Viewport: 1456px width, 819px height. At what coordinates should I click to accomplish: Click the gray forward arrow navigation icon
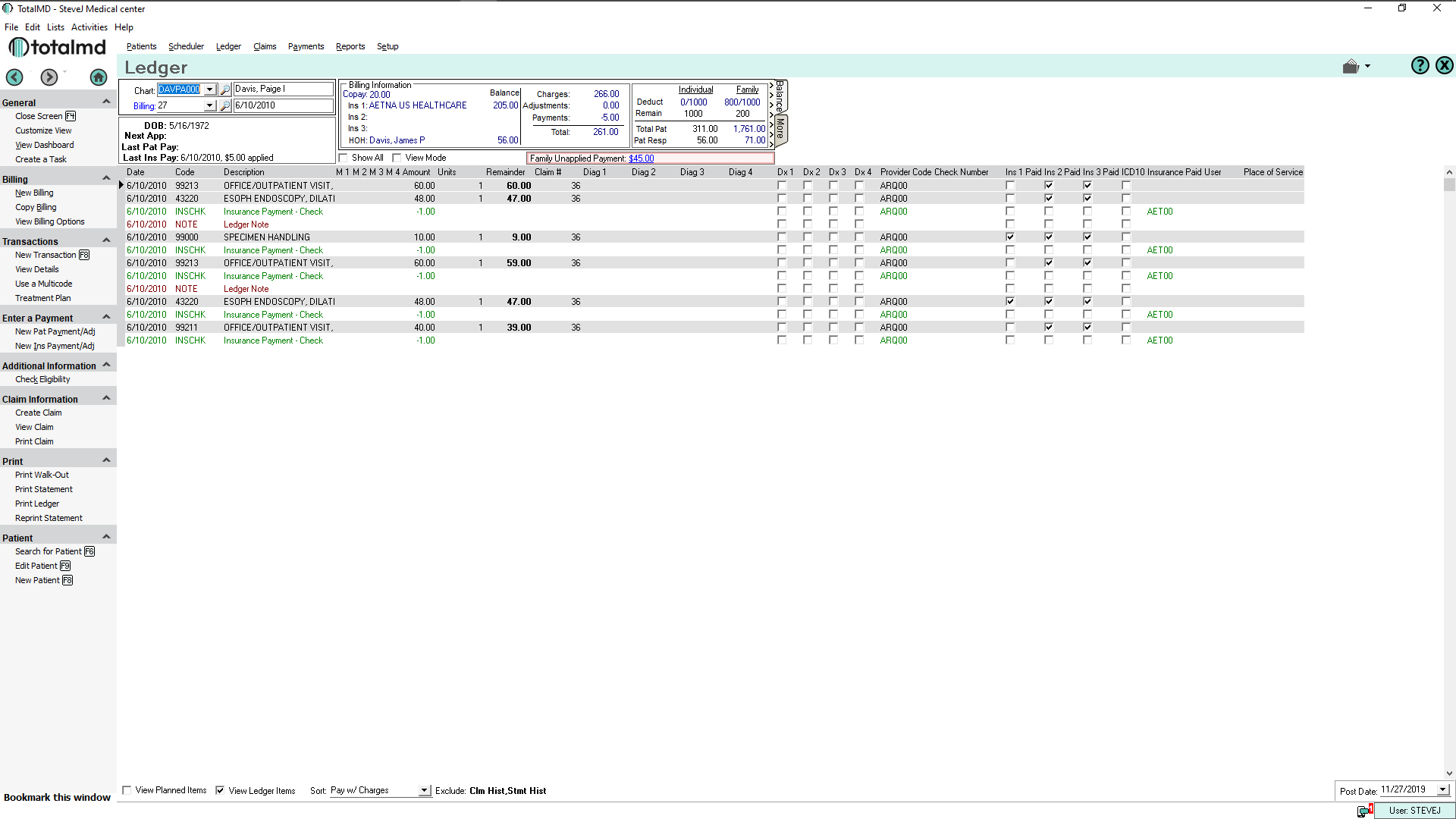pos(49,77)
